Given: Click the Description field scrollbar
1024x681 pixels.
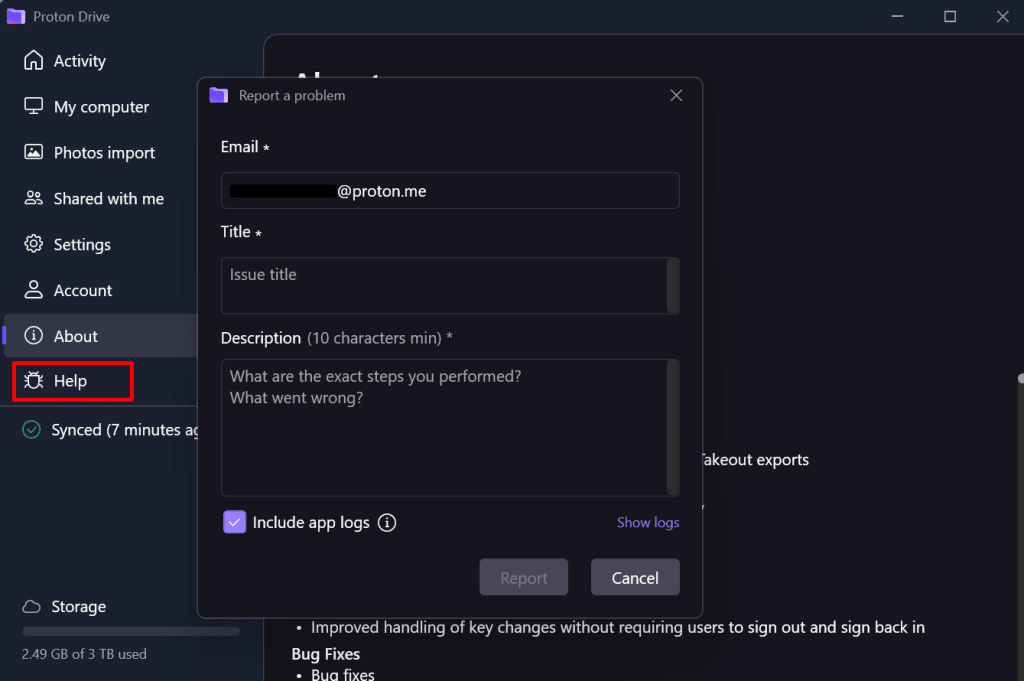Looking at the screenshot, I should (x=673, y=428).
